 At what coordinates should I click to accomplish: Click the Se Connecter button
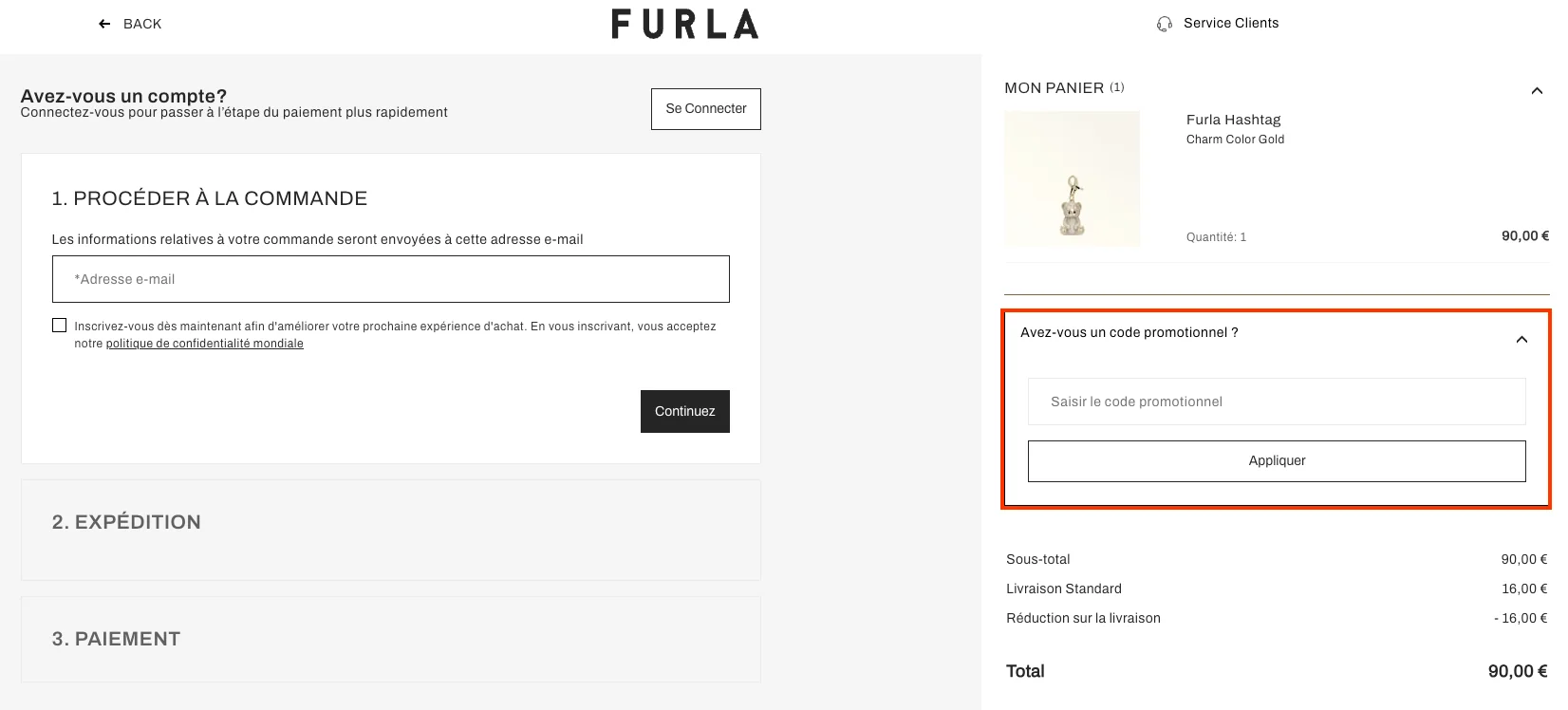pyautogui.click(x=705, y=108)
